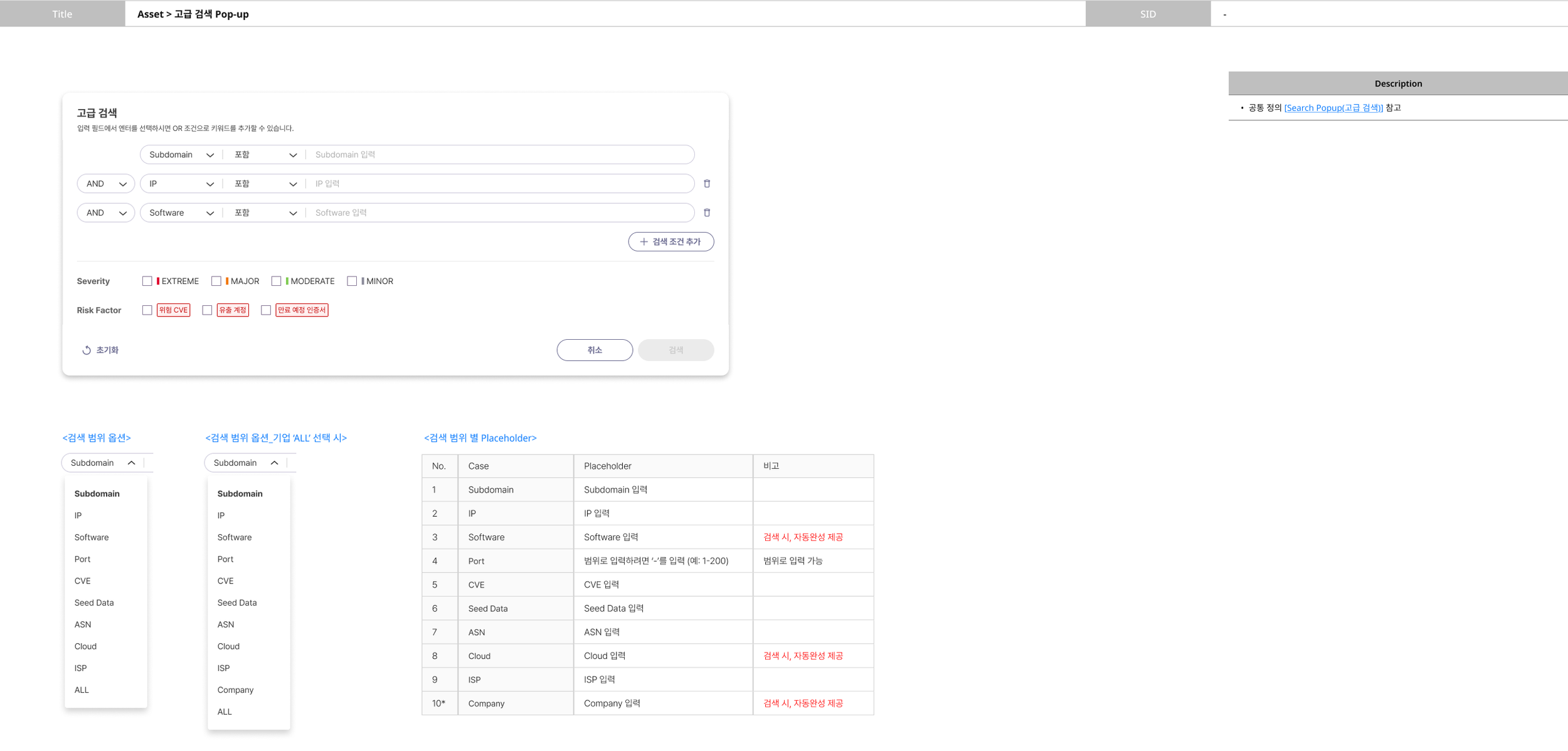
Task: Delete the Software search condition row
Action: (707, 213)
